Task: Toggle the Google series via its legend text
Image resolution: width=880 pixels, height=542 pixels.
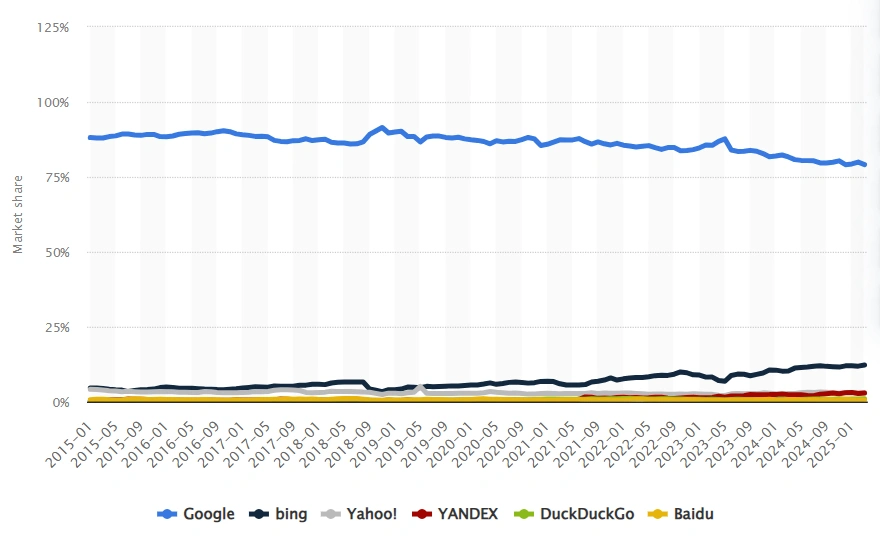Action: (x=210, y=514)
